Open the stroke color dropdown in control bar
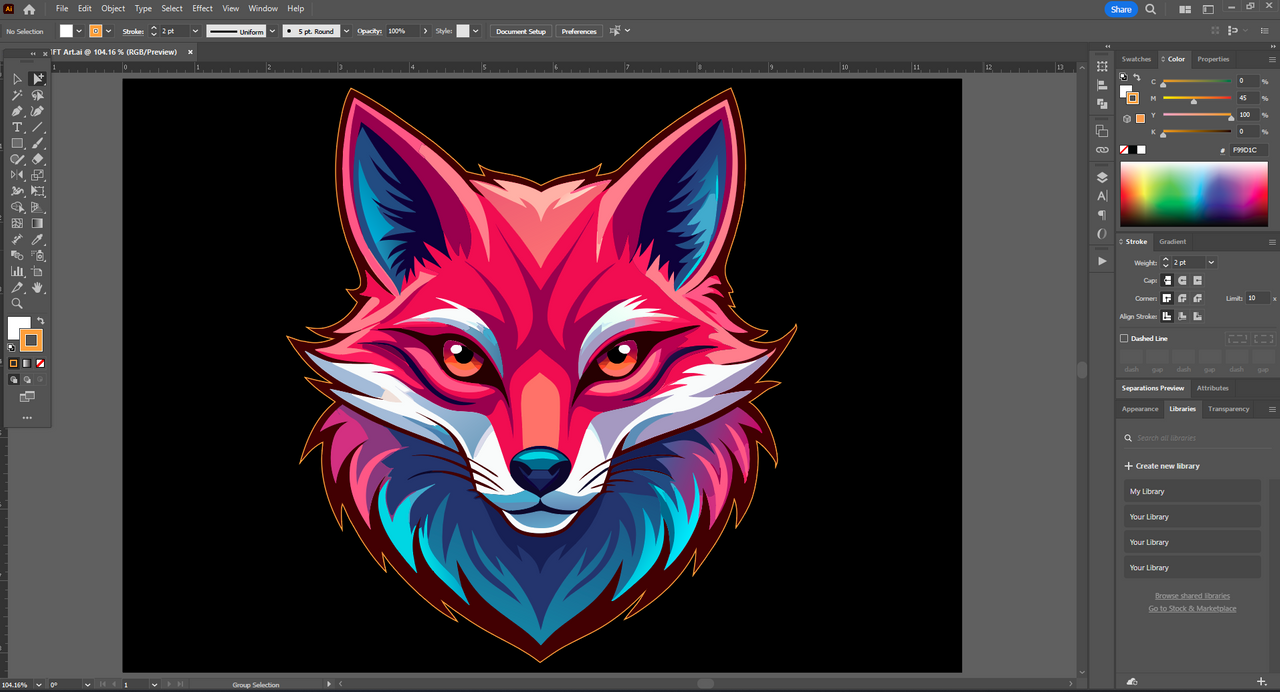The image size is (1280, 692). pos(108,31)
